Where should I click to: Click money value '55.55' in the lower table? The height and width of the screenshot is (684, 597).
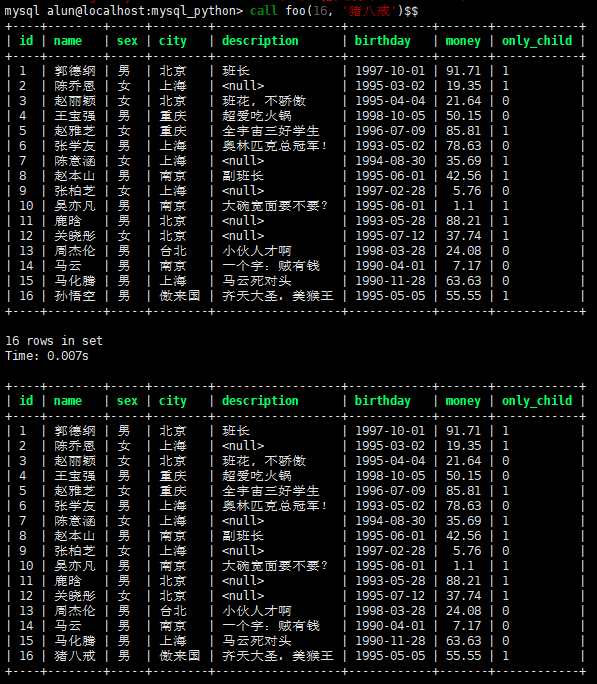(463, 656)
